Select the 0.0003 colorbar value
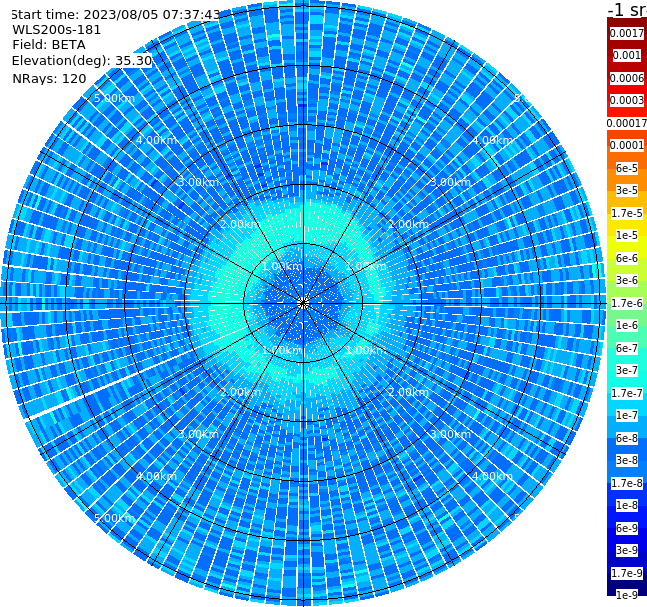647x607 pixels. [x=627, y=100]
